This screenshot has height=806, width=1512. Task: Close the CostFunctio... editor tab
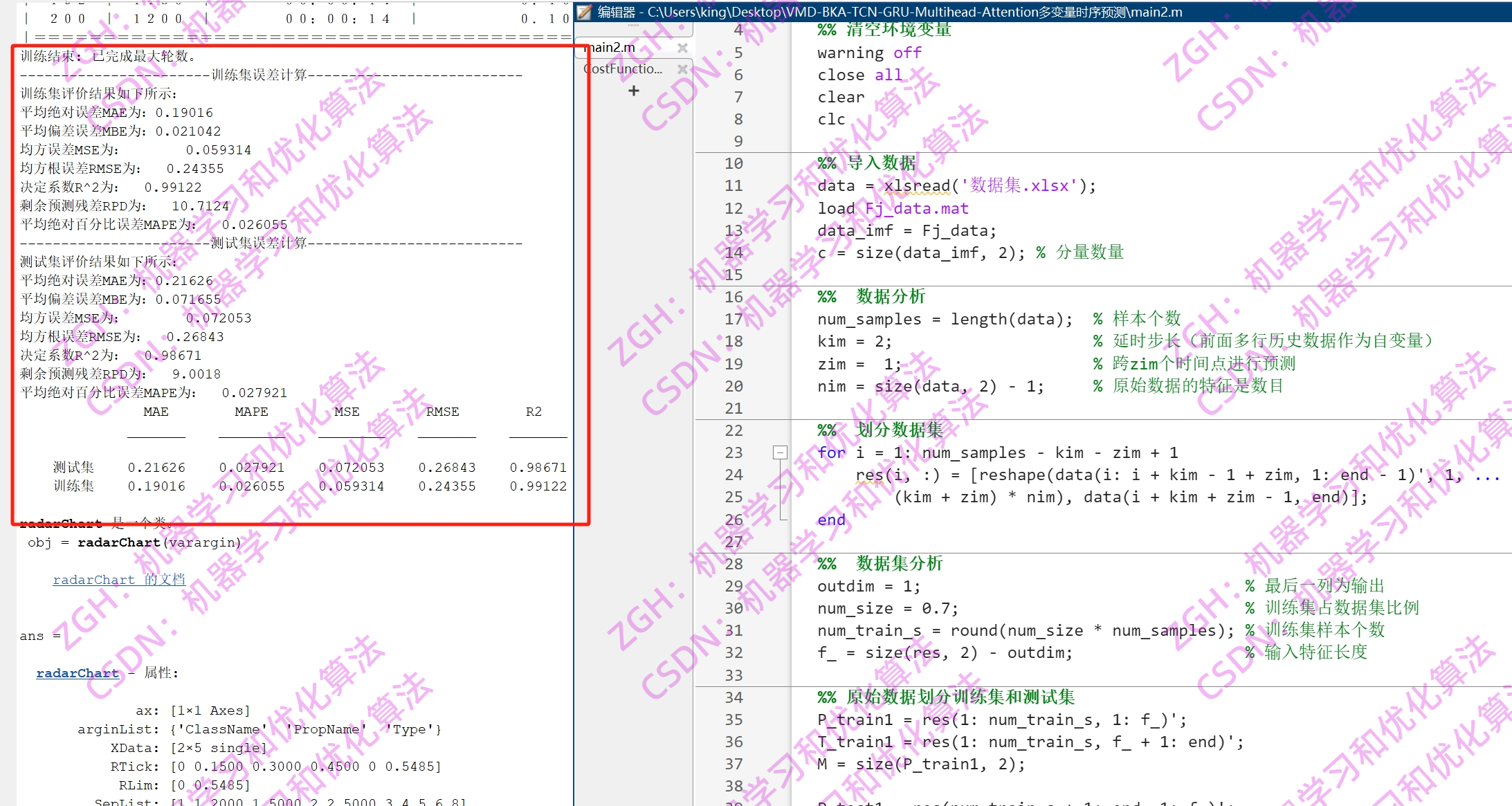682,69
